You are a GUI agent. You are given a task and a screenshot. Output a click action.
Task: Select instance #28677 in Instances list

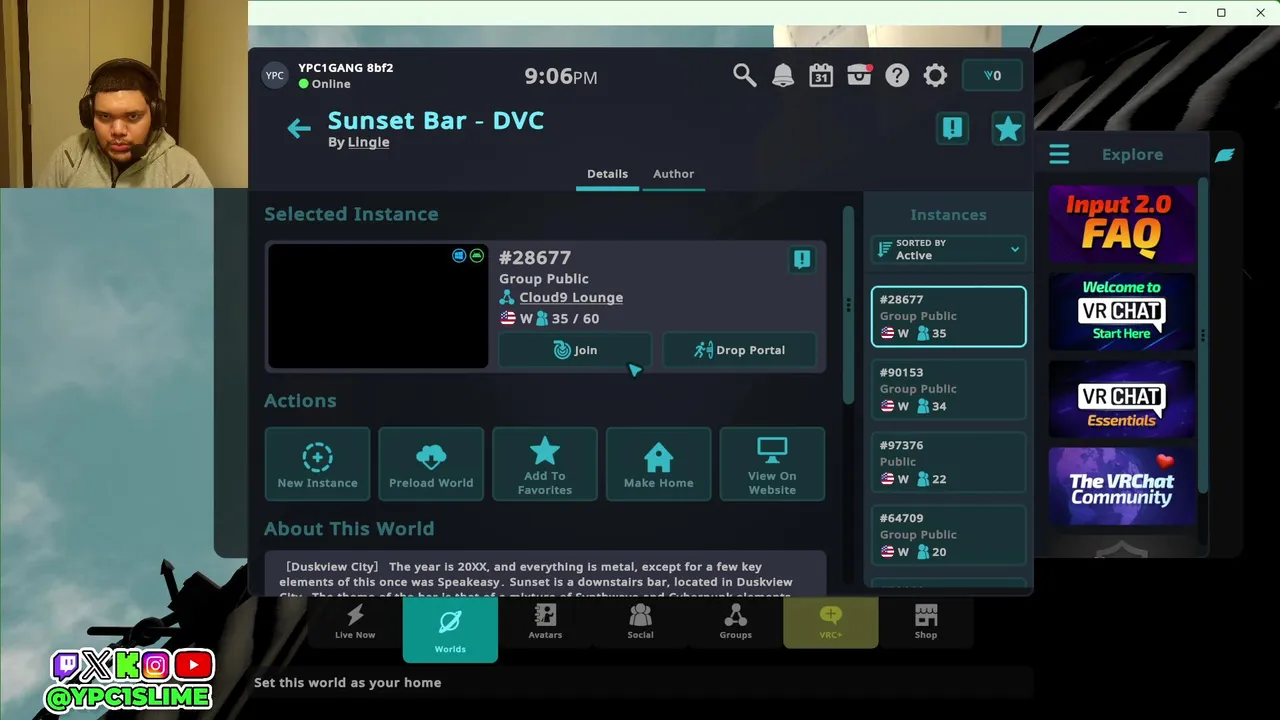coord(948,317)
